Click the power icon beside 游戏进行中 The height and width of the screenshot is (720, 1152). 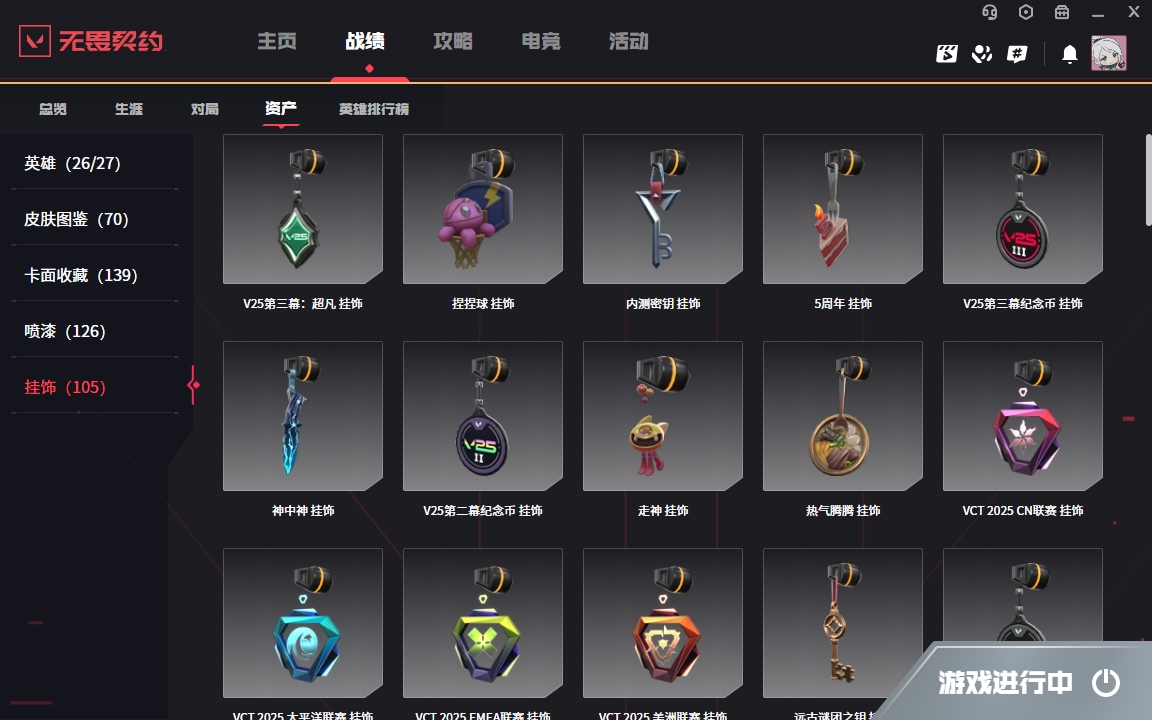tap(1105, 683)
